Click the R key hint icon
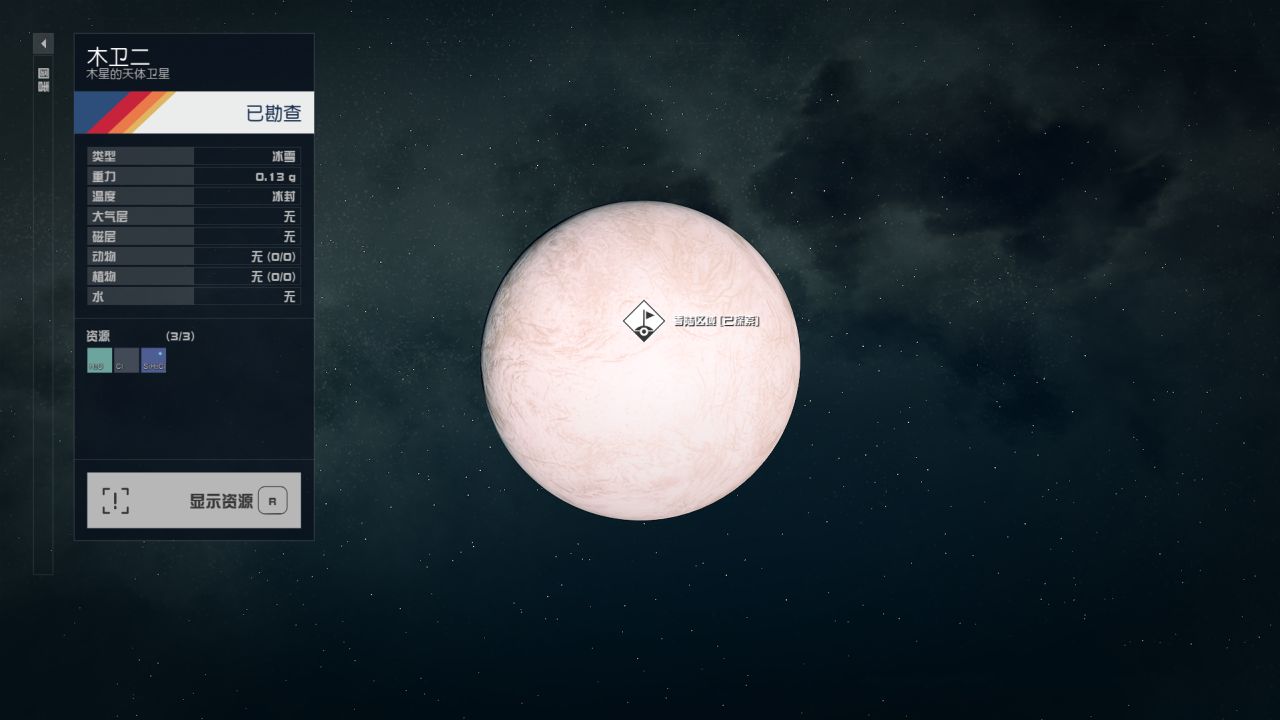 [272, 501]
